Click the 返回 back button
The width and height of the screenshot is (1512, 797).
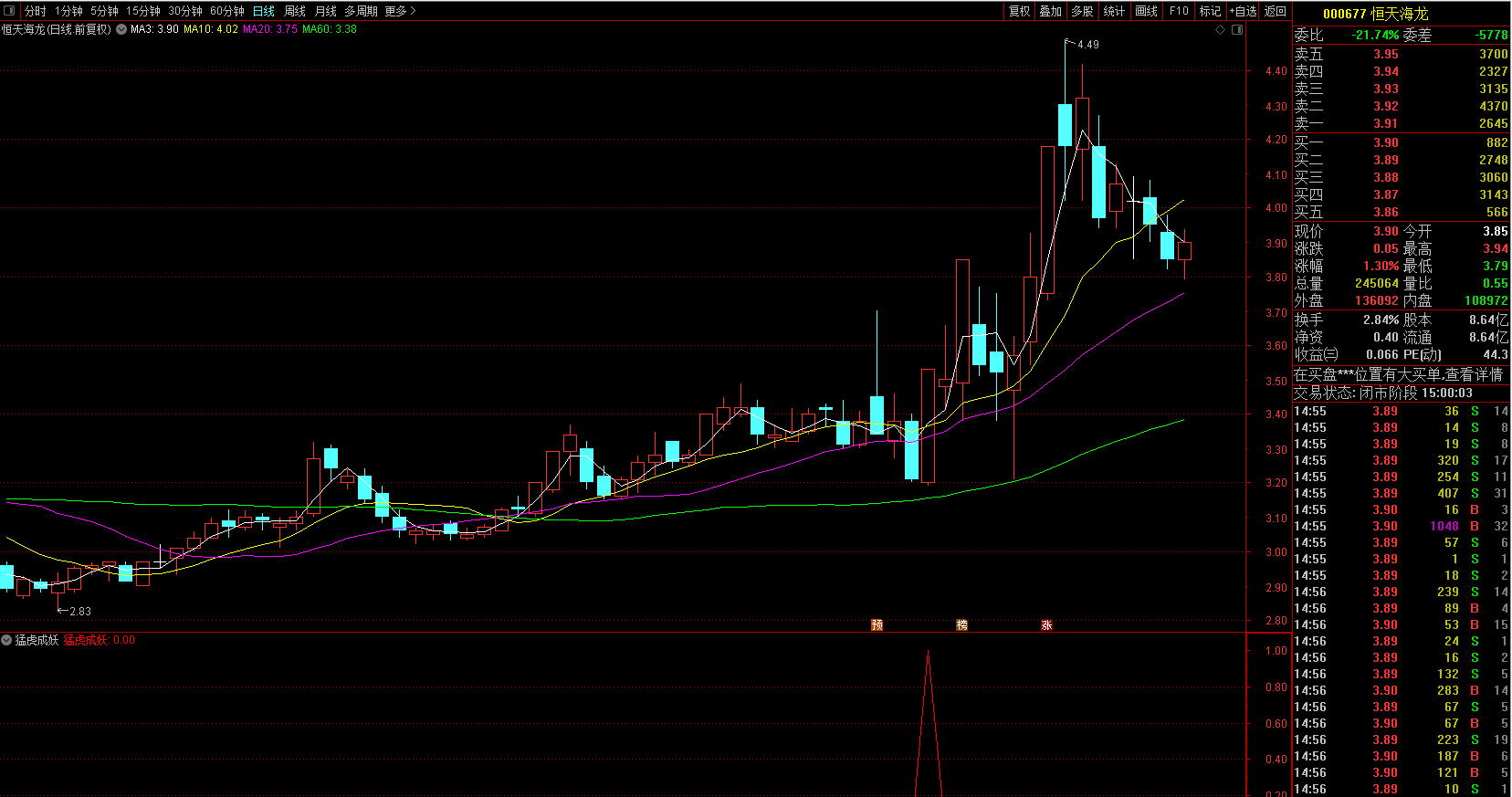[x=1276, y=11]
